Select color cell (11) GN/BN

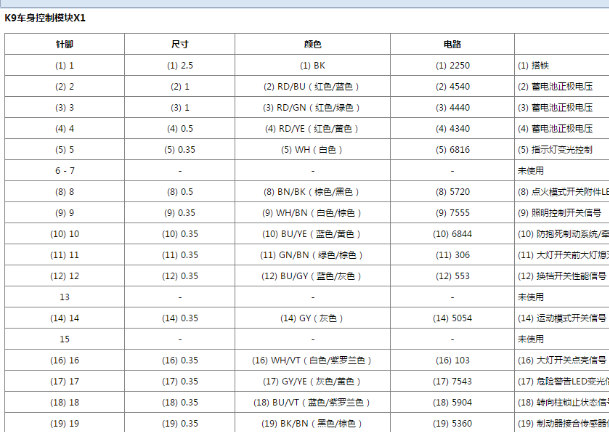point(311,255)
